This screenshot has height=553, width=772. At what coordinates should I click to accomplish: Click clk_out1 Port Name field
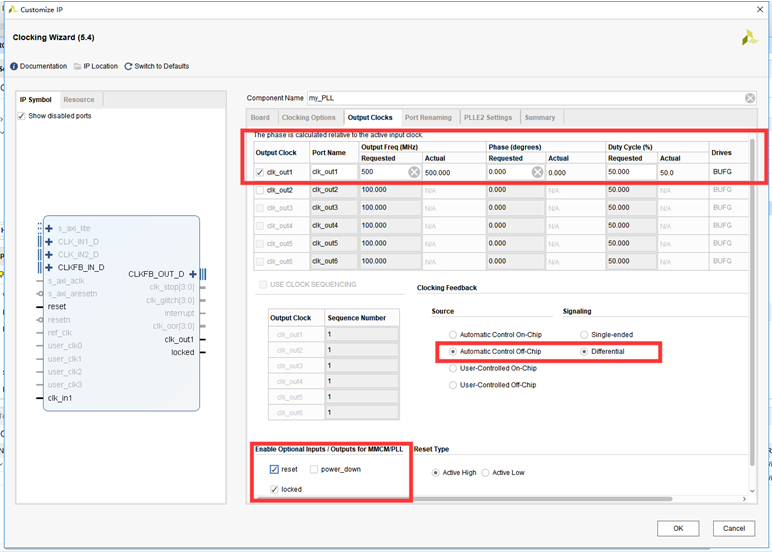click(334, 172)
